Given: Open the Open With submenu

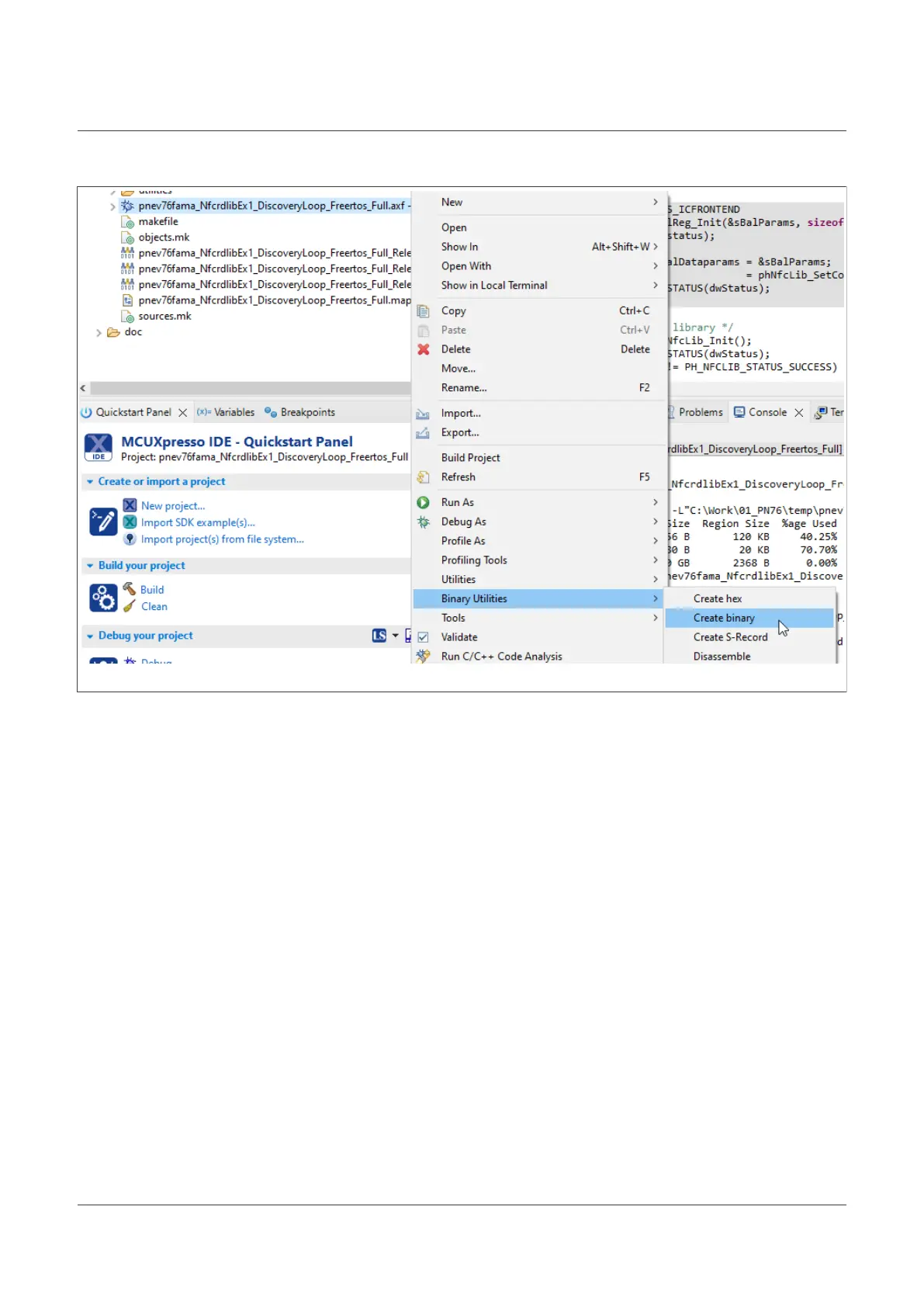Looking at the screenshot, I should pos(540,266).
